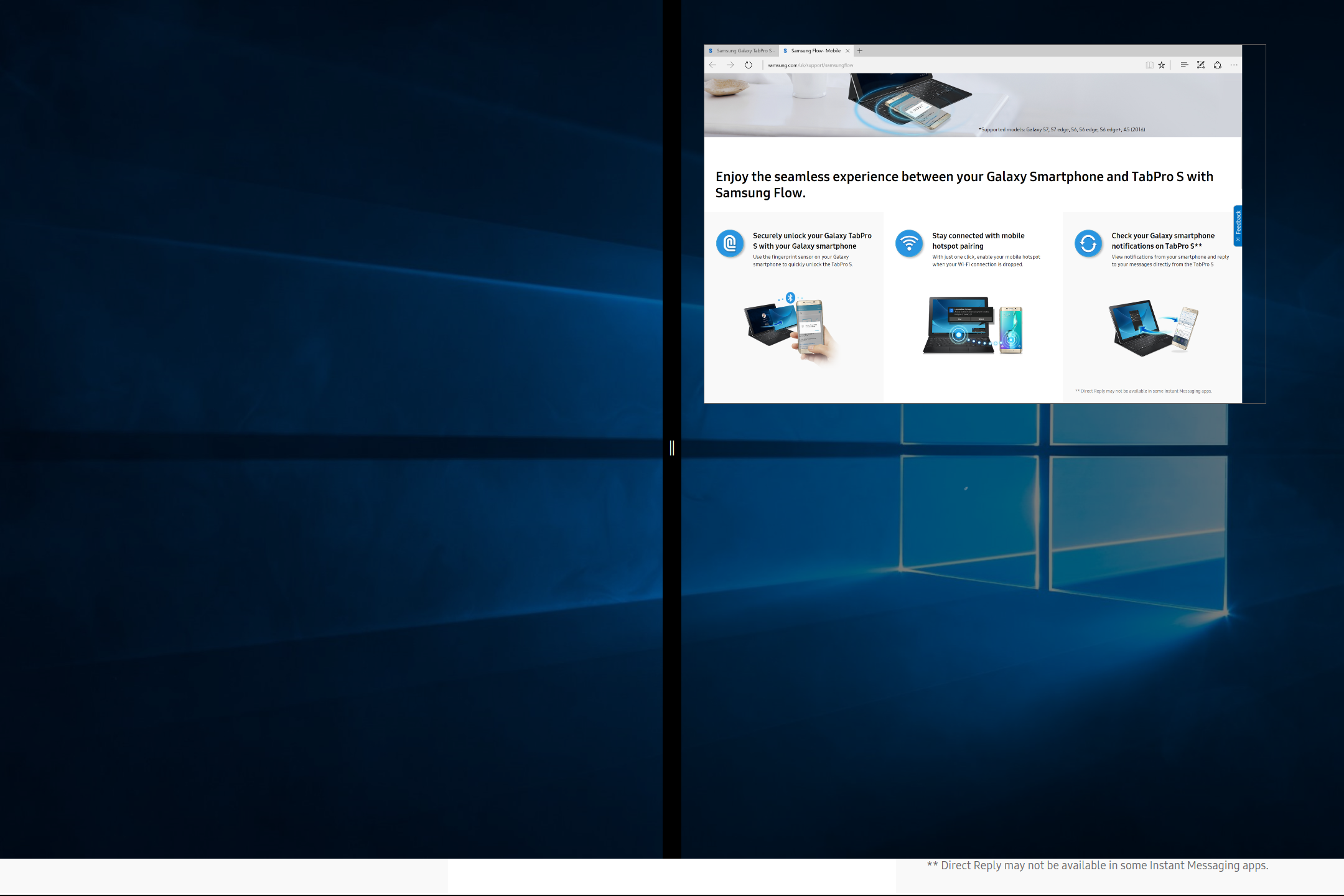Open Settings and more menu
Image resolution: width=1344 pixels, height=896 pixels.
click(1234, 65)
